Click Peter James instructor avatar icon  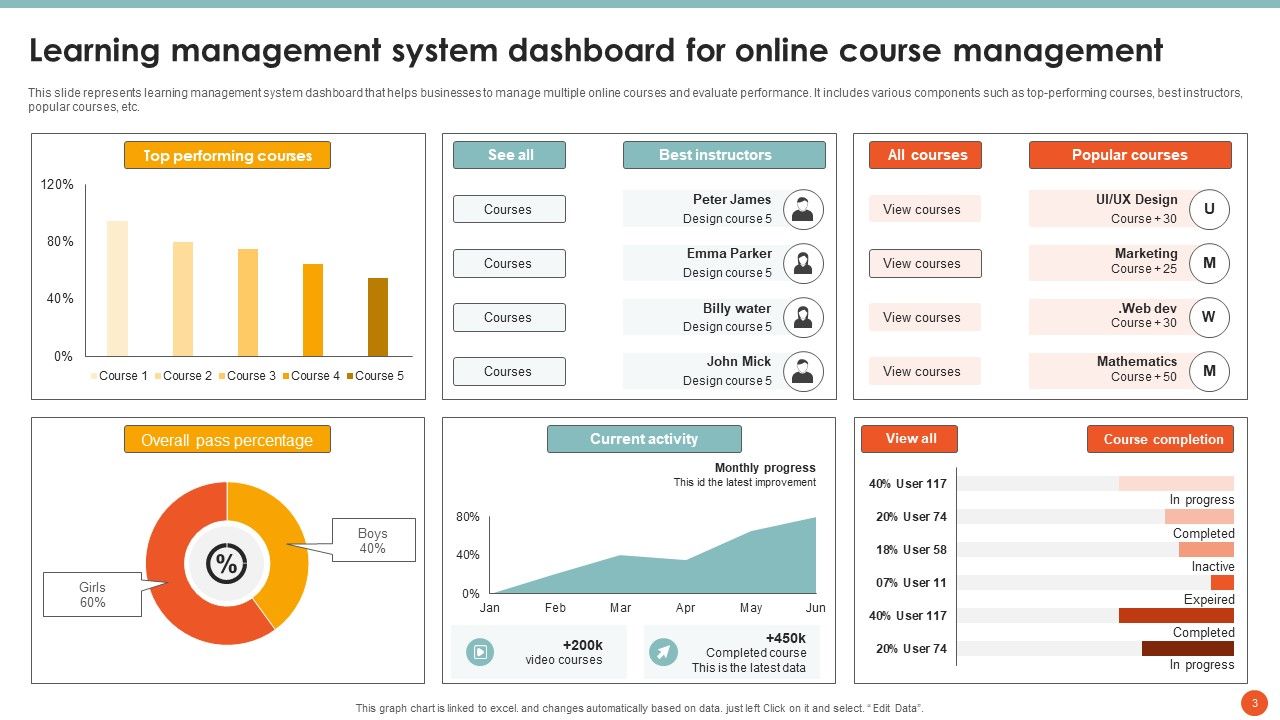802,208
